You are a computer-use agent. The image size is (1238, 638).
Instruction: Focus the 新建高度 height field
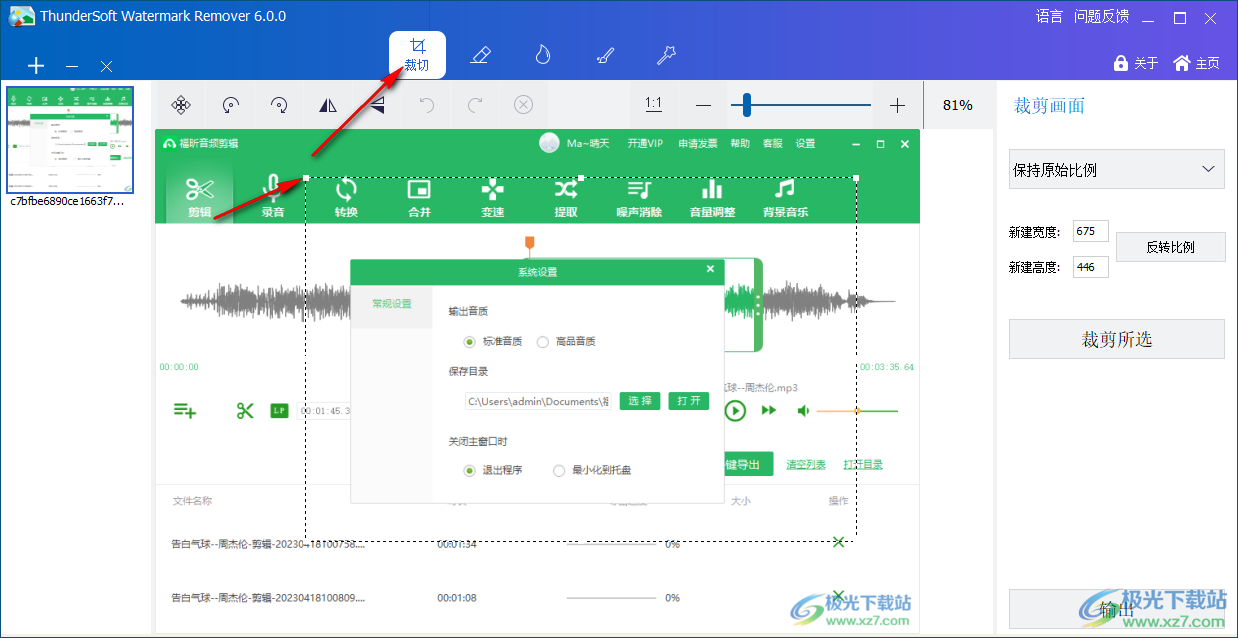pyautogui.click(x=1090, y=267)
